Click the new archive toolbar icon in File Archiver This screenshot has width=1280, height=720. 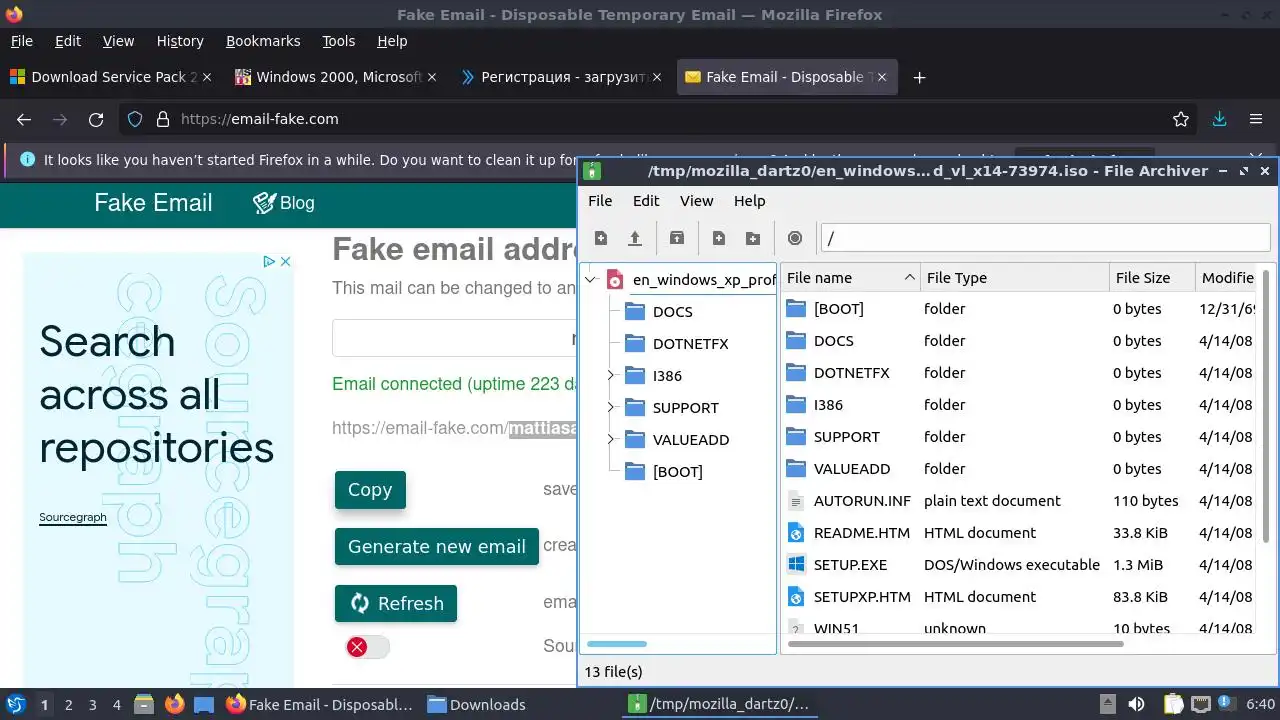point(601,238)
